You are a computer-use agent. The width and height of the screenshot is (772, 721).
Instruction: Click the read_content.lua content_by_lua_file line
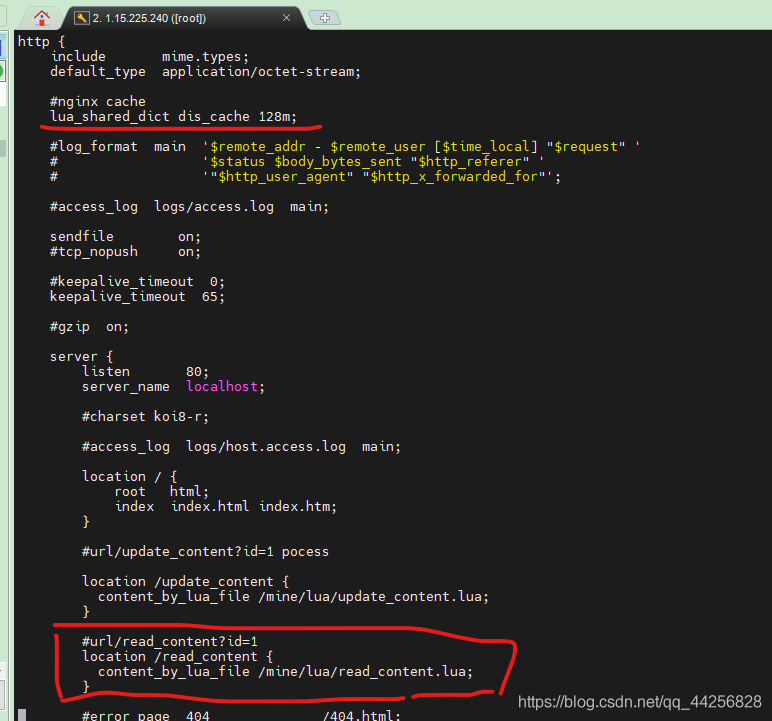(x=285, y=672)
